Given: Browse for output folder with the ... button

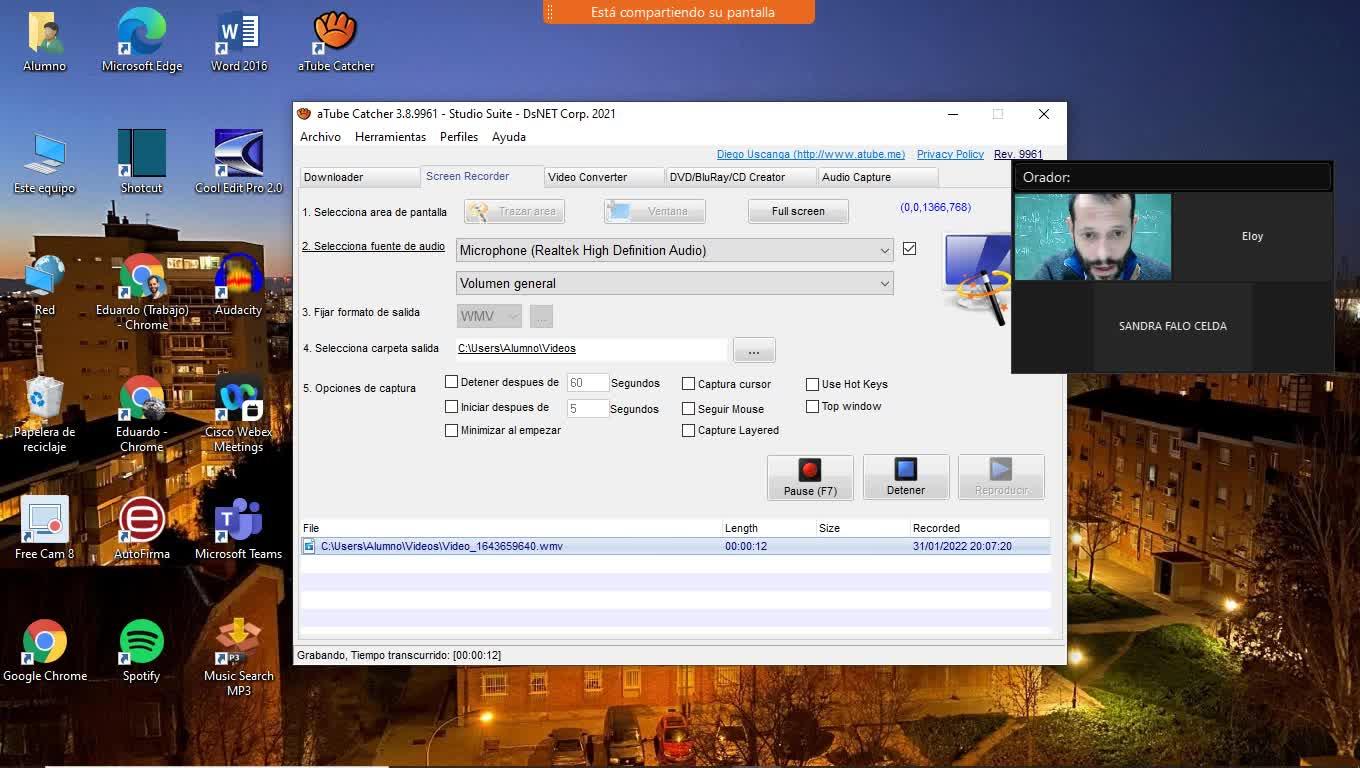Looking at the screenshot, I should (754, 349).
